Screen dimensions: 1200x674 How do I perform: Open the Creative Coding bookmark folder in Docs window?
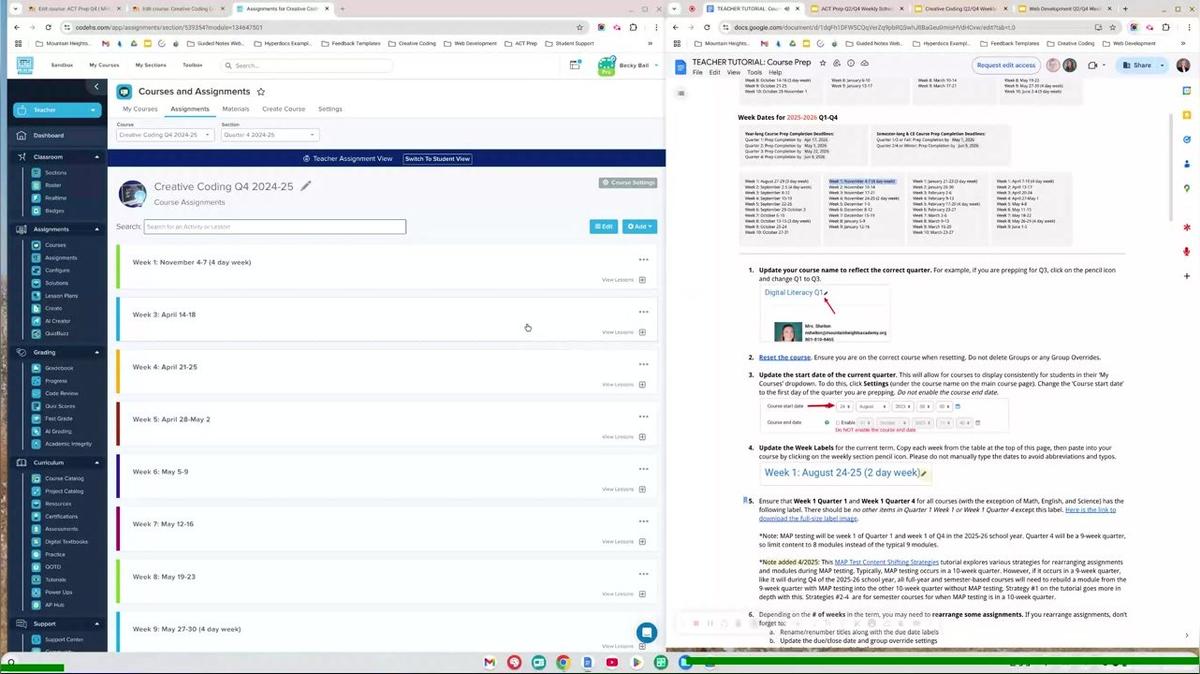tap(1071, 43)
